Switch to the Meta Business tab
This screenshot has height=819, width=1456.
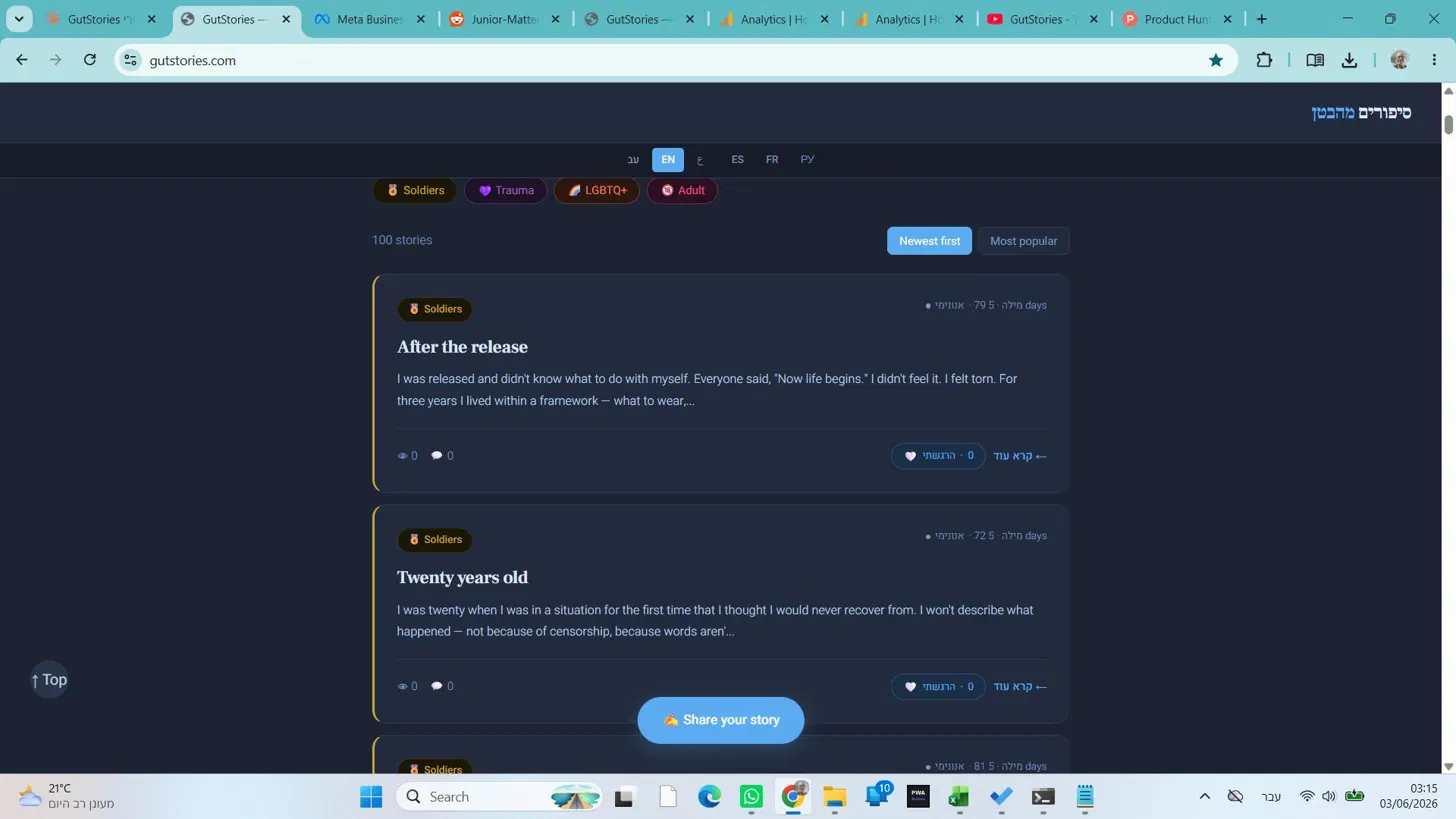tap(369, 19)
